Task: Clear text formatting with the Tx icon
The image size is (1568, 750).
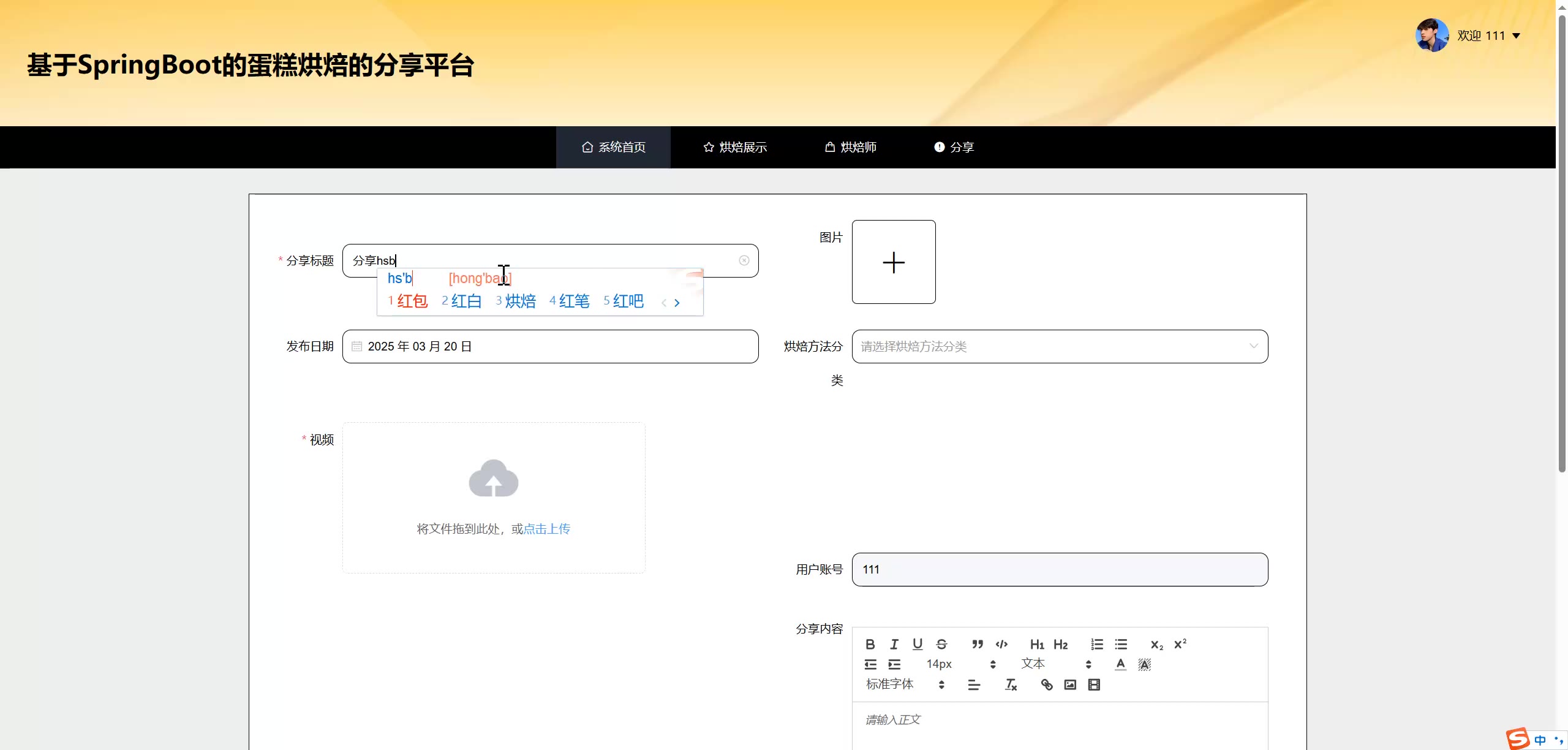Action: click(x=1011, y=684)
